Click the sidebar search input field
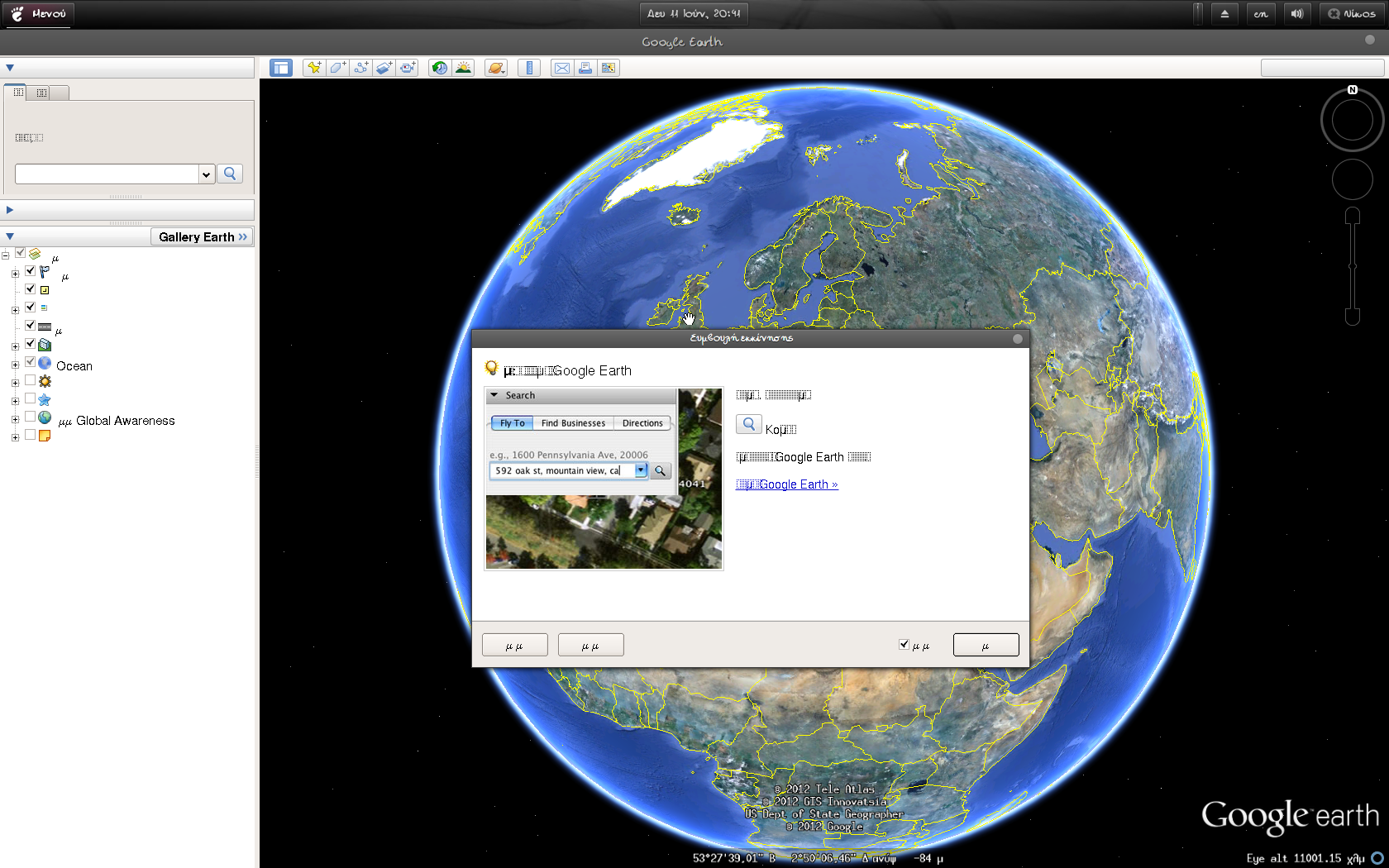Image resolution: width=1389 pixels, height=868 pixels. click(107, 174)
